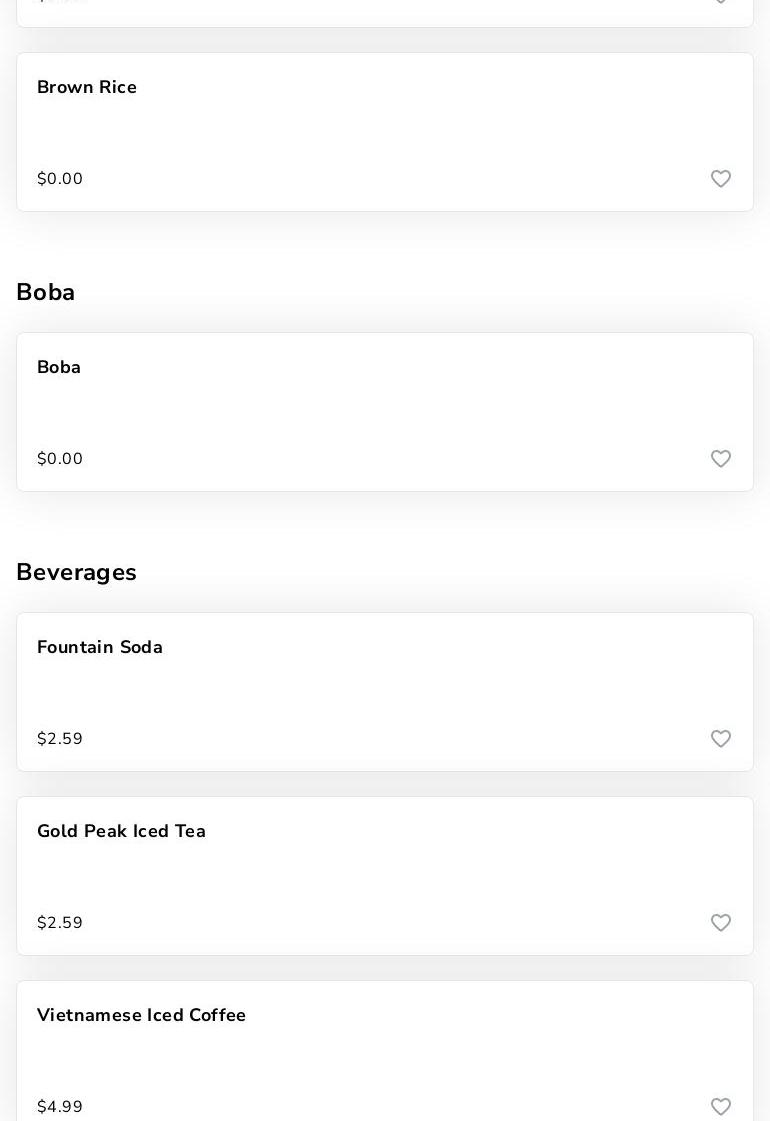Favorite Fountain Soda using its heart icon
Screen dimensions: 770x1121
(x=721, y=739)
